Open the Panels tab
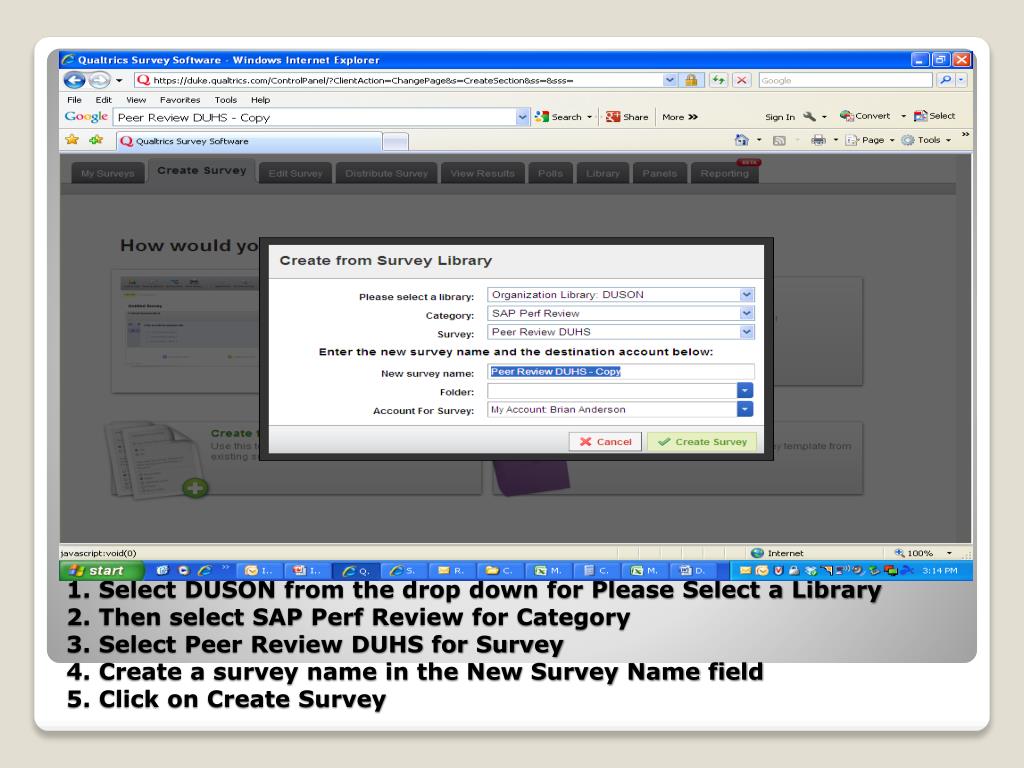 coord(660,173)
